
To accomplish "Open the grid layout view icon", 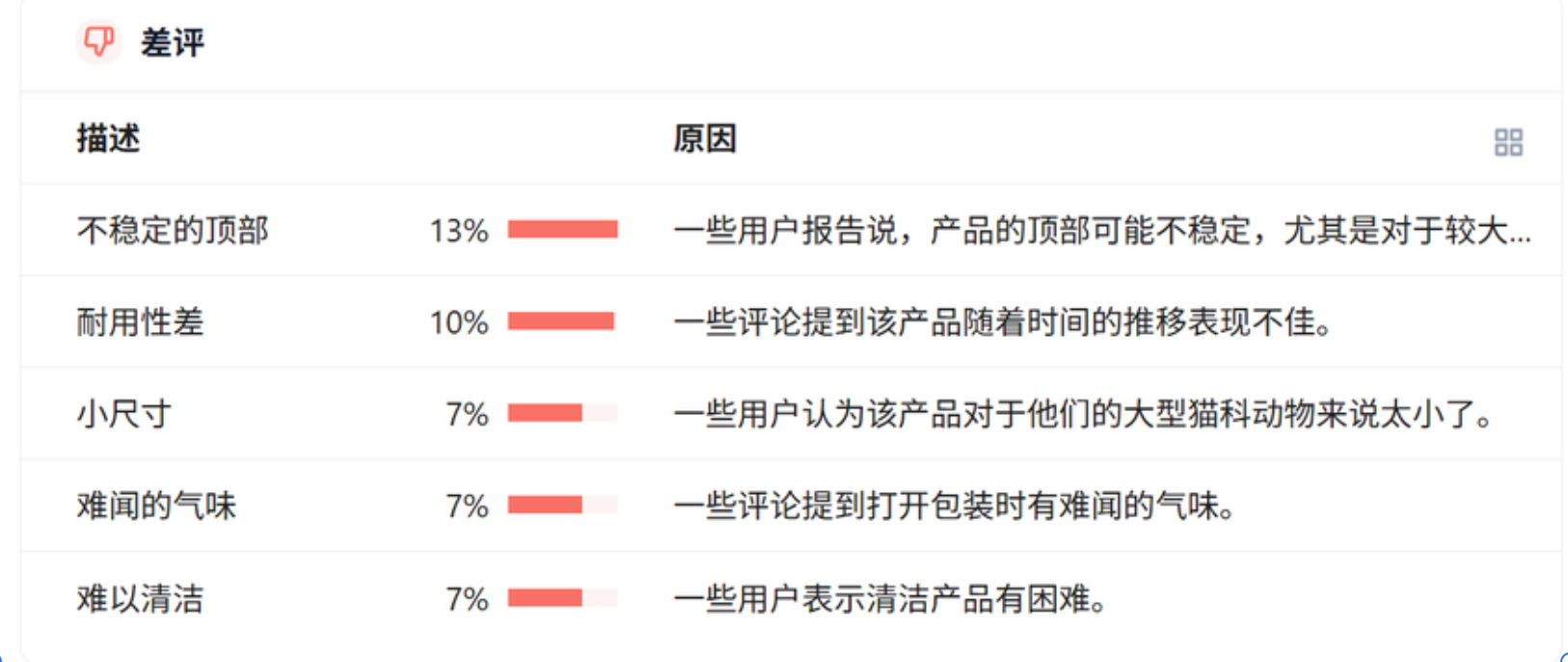I will coord(1508,143).
